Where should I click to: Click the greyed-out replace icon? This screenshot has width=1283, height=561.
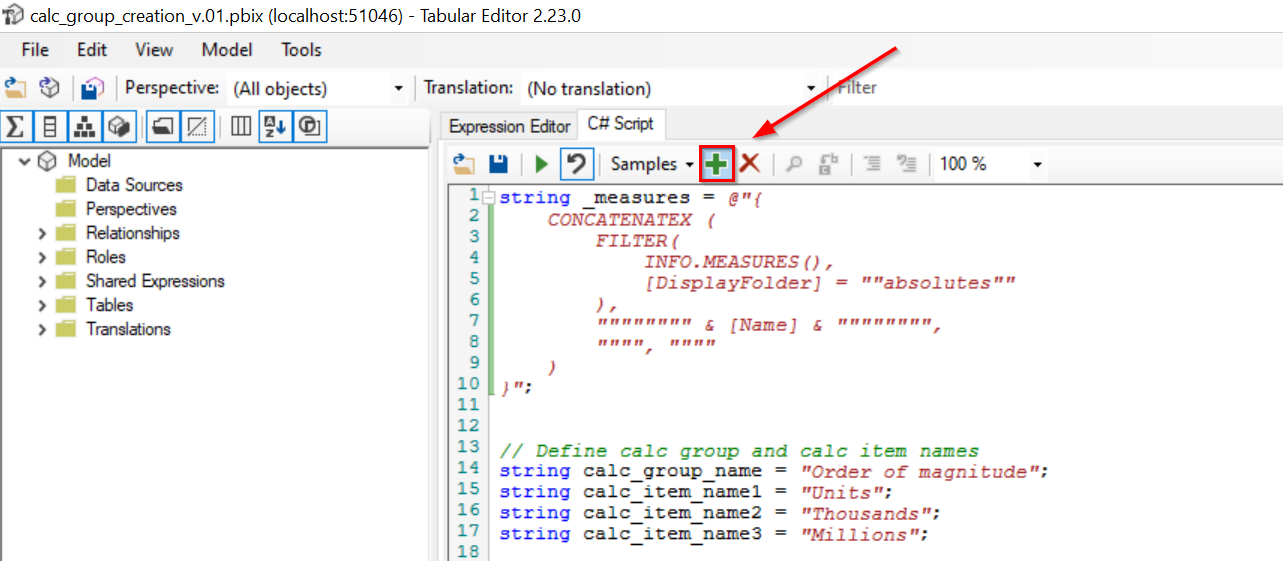(x=828, y=164)
